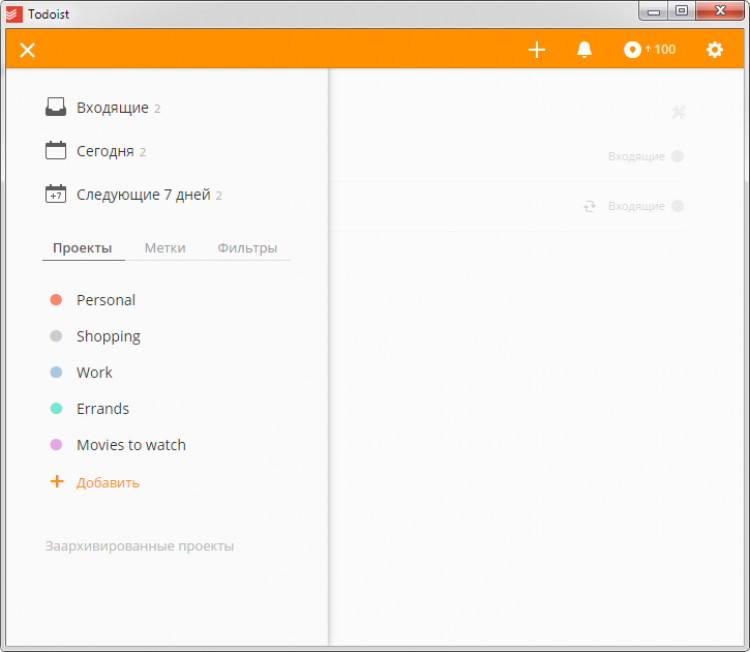Screen dimensions: 750x652
Task: Click the teal Errands color dot
Action: 56,409
